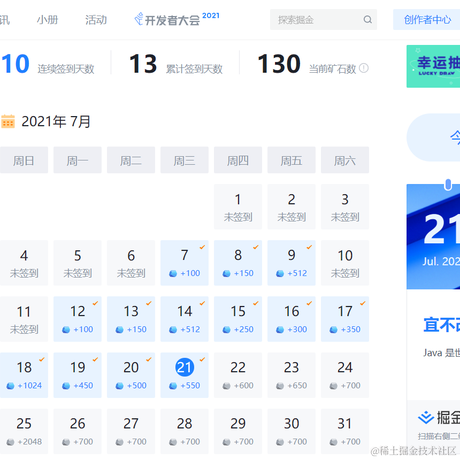Viewport: 460px width, 460px height.
Task: Click the 周六 weekday header
Action: [x=345, y=160]
